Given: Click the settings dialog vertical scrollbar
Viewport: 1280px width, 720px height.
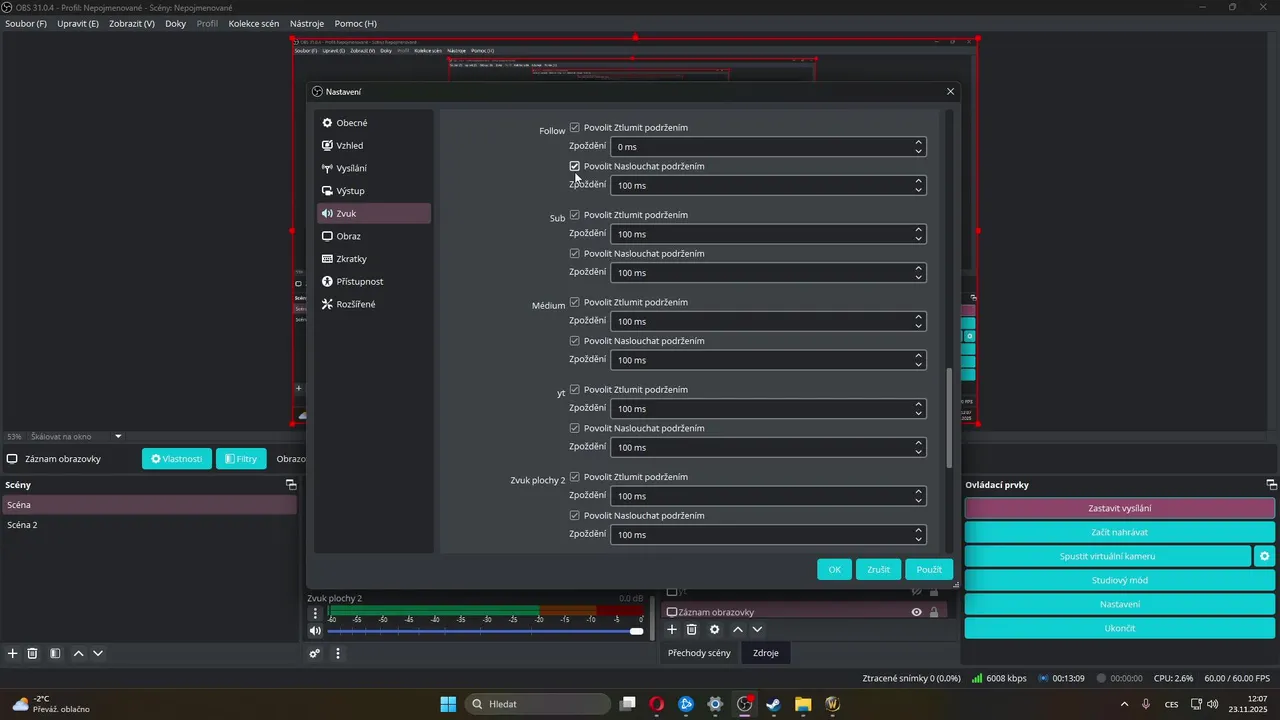Looking at the screenshot, I should 950,416.
